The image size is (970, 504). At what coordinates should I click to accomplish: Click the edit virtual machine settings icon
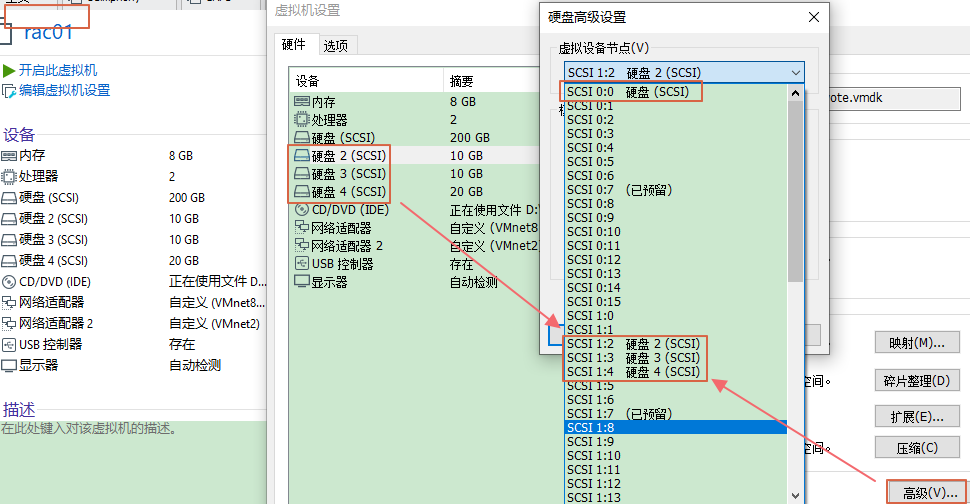click(x=9, y=90)
